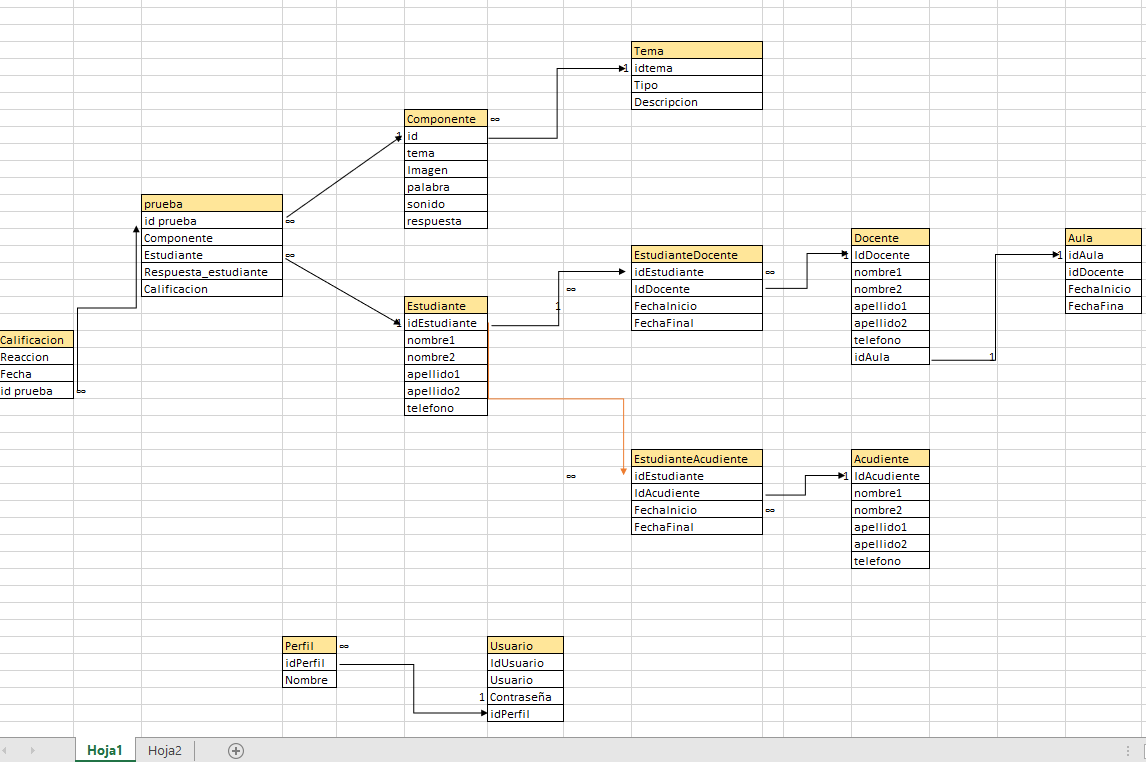Click the IdAcudiente cell in Acudiente table
Viewport: 1146px width, 762px height.
tap(890, 476)
